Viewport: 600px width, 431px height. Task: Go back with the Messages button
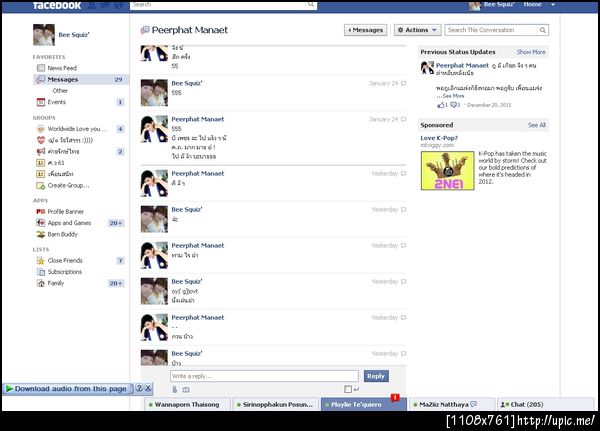[x=365, y=30]
